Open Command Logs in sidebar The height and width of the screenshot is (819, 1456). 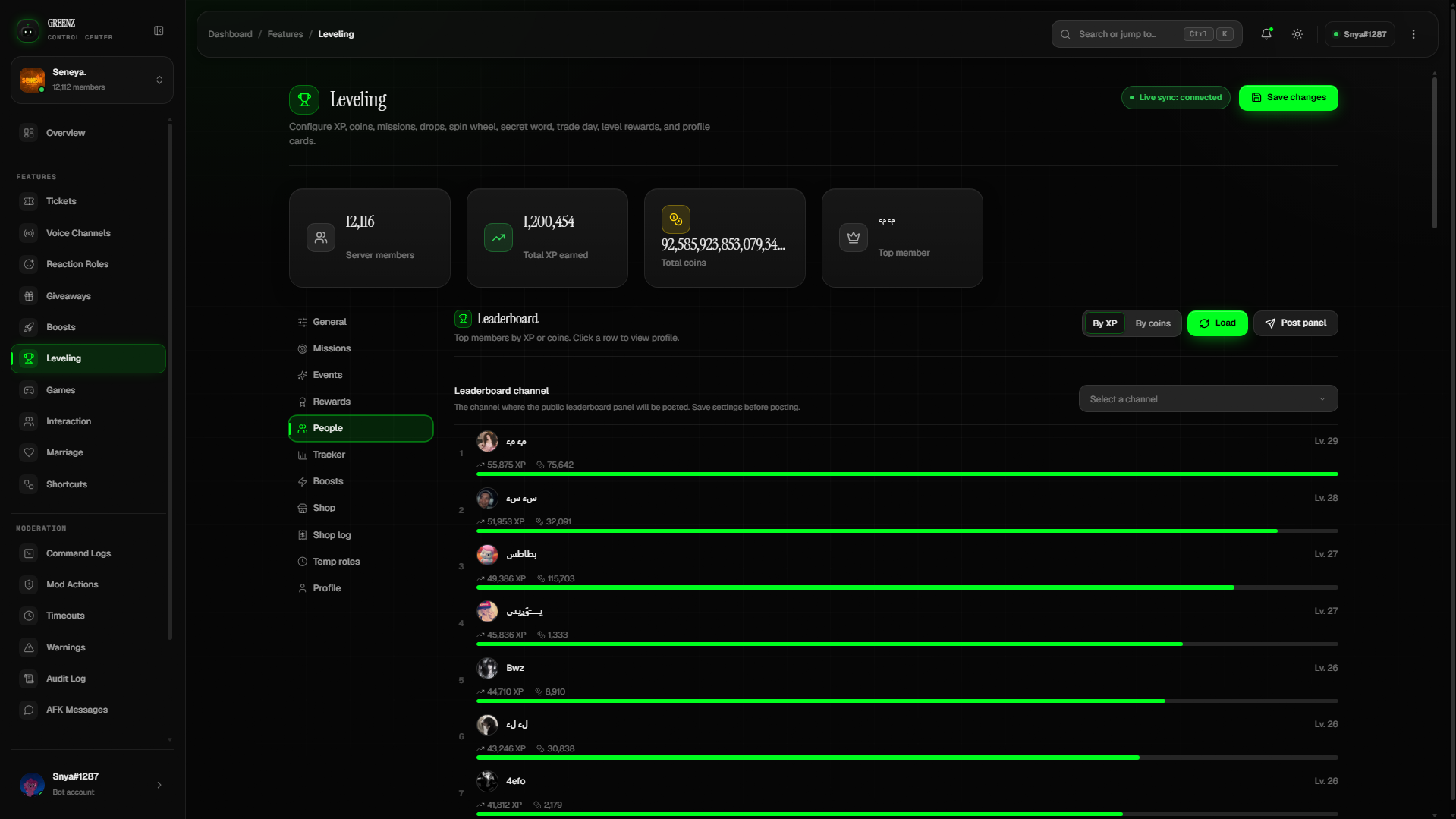(x=88, y=553)
